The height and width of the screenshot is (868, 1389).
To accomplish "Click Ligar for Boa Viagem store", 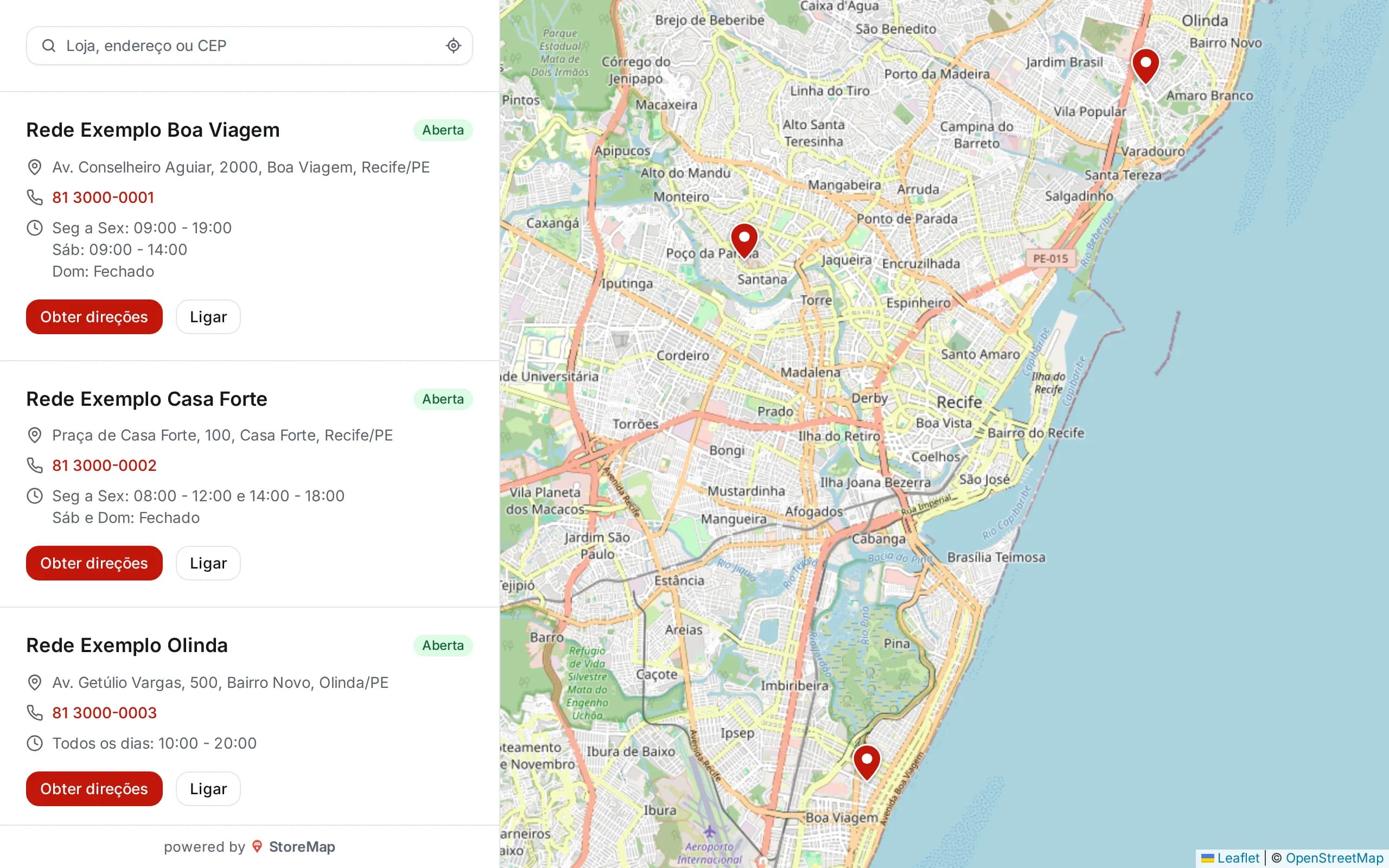I will point(208,317).
